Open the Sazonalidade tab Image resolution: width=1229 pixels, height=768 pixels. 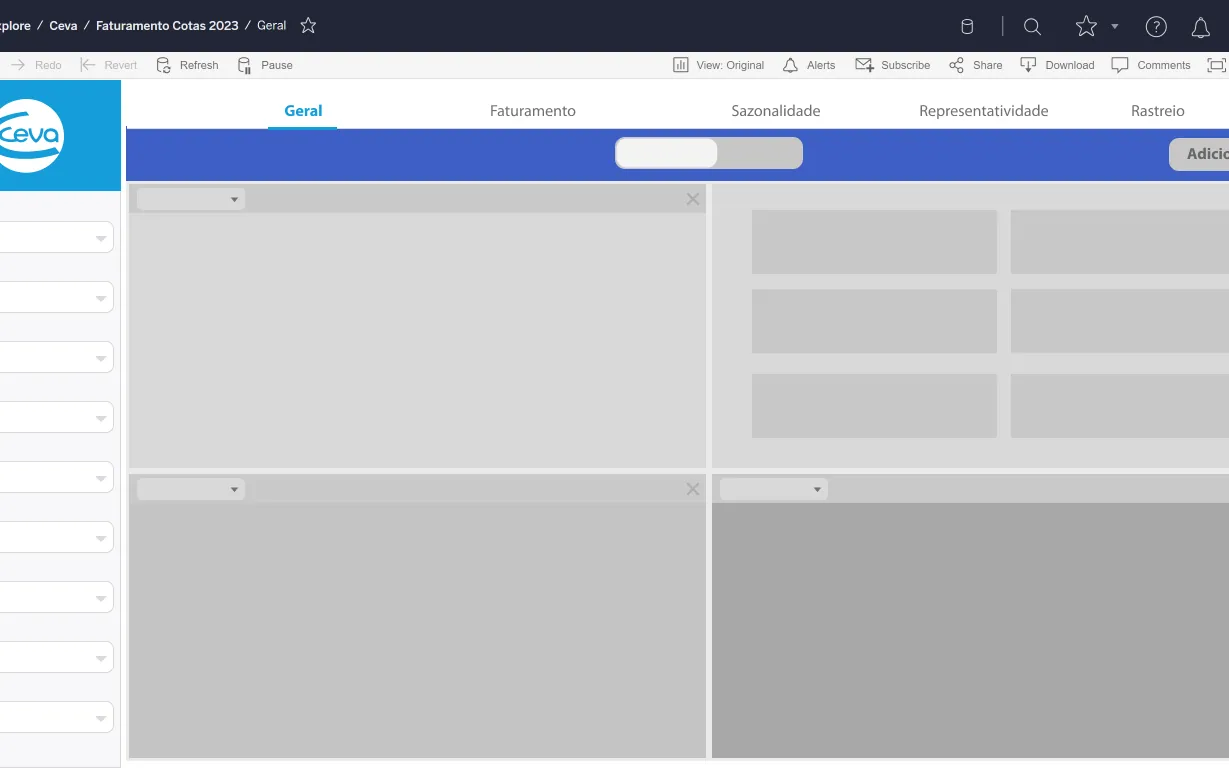776,111
